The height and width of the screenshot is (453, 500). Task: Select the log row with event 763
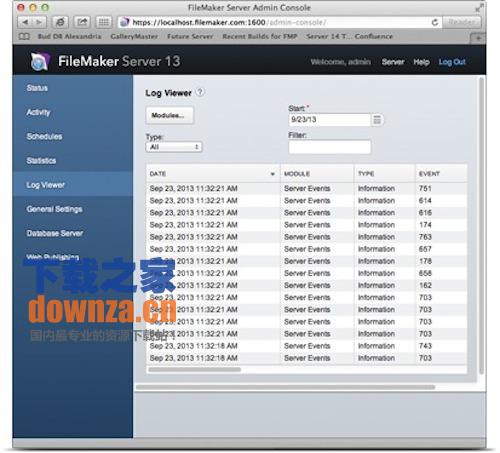306,237
